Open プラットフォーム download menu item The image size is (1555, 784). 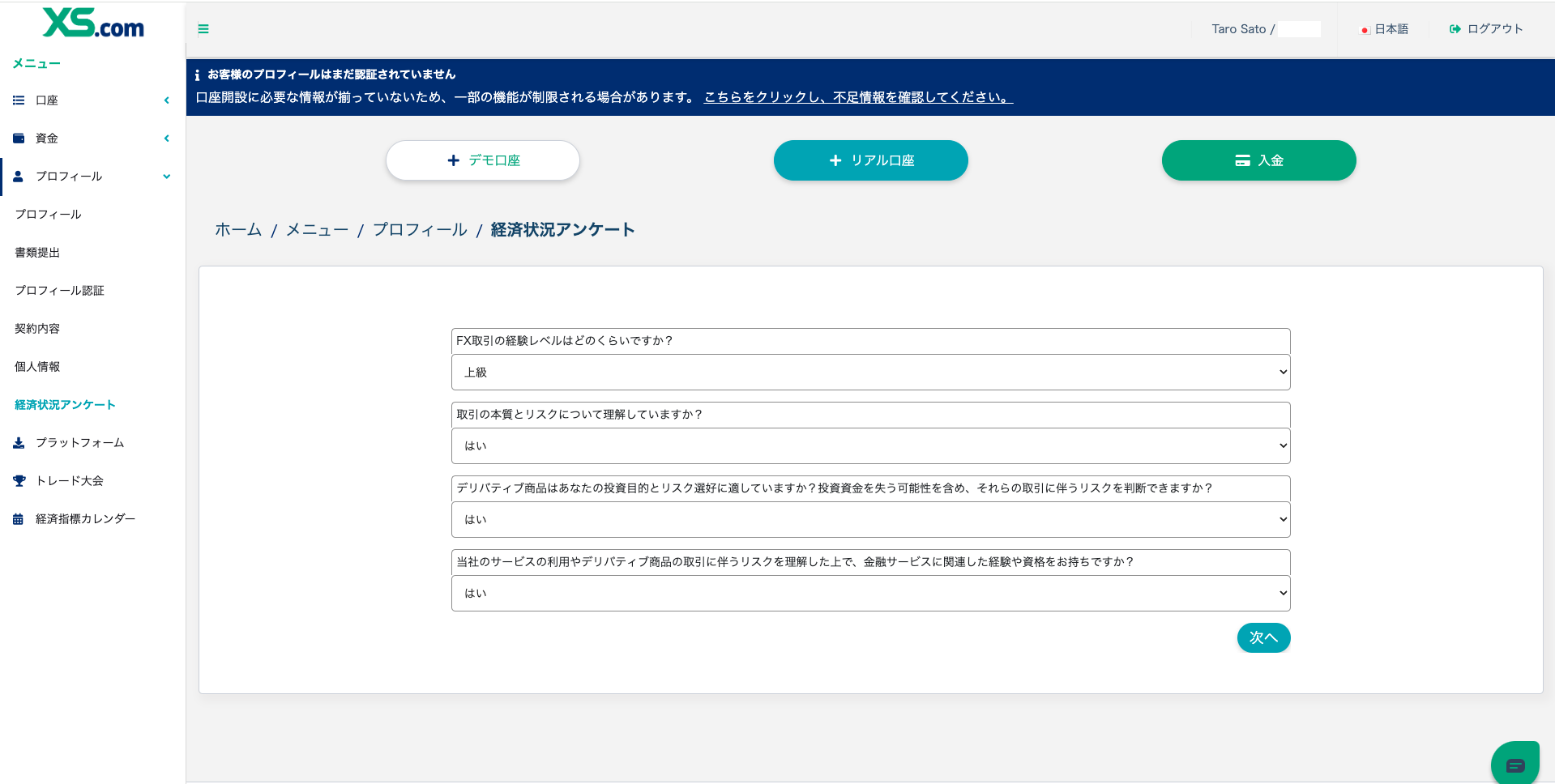point(79,443)
